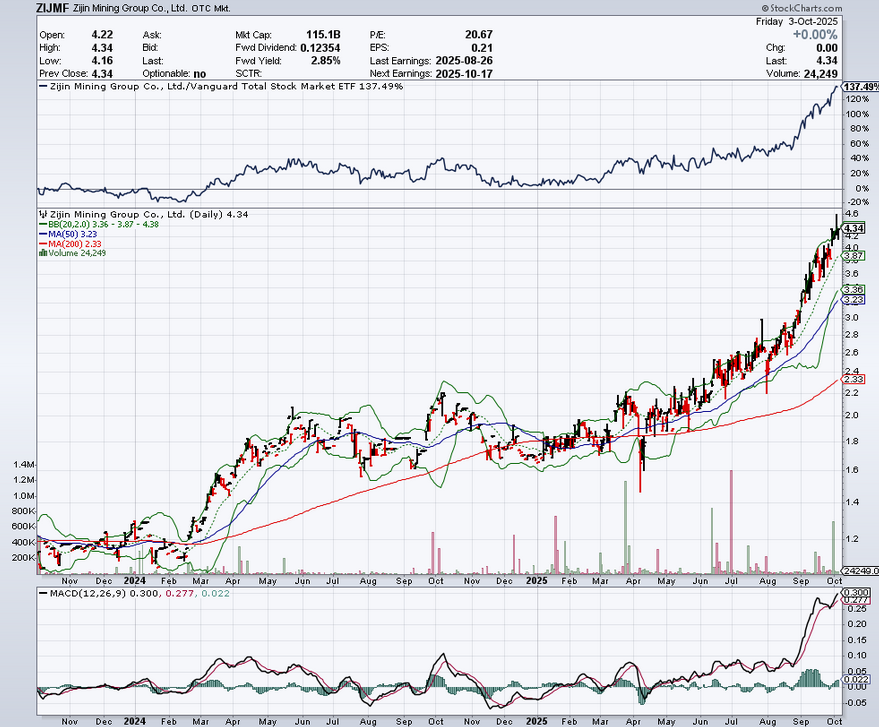879x727 pixels.
Task: Click the blue MA(50) legend line
Action: coord(41,235)
